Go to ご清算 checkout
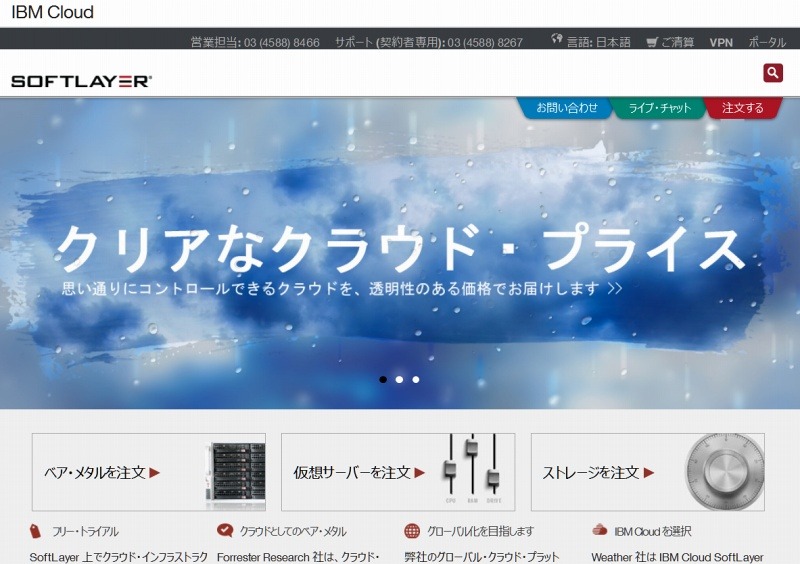The width and height of the screenshot is (800, 564). pos(678,42)
